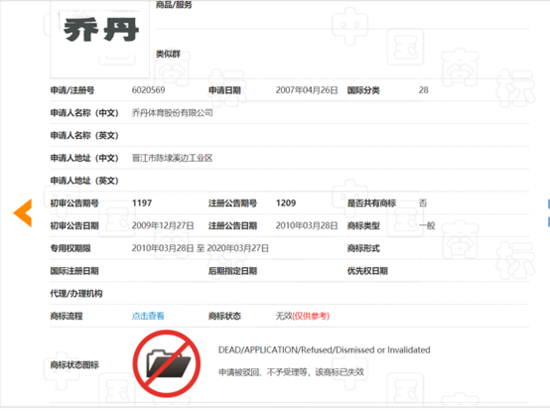Click the 商标形式 label
The image size is (550, 411).
[363, 248]
